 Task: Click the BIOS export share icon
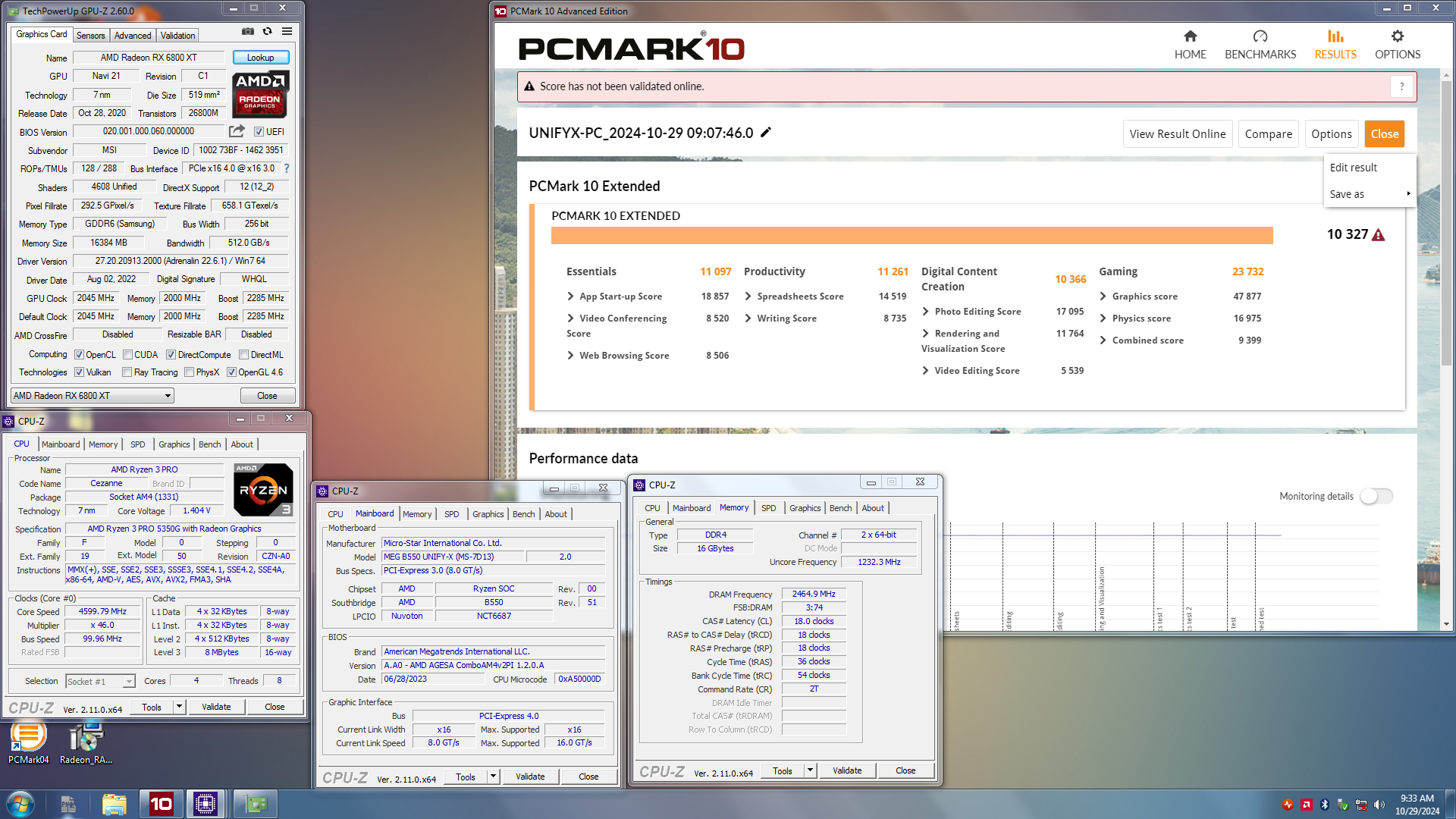(x=237, y=131)
